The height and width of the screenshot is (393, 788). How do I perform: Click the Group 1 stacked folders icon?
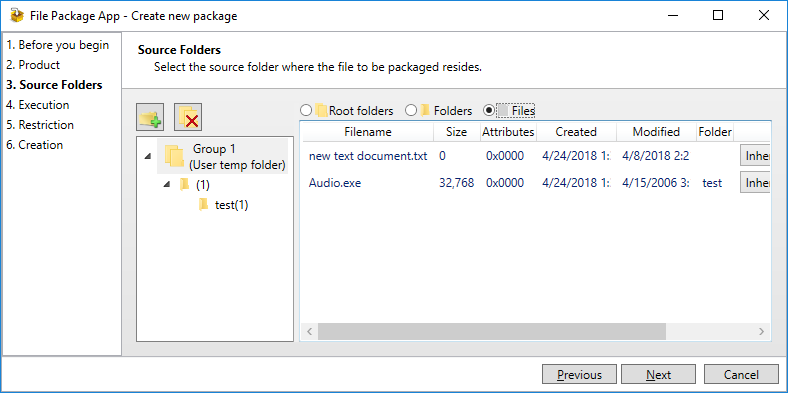[x=174, y=156]
